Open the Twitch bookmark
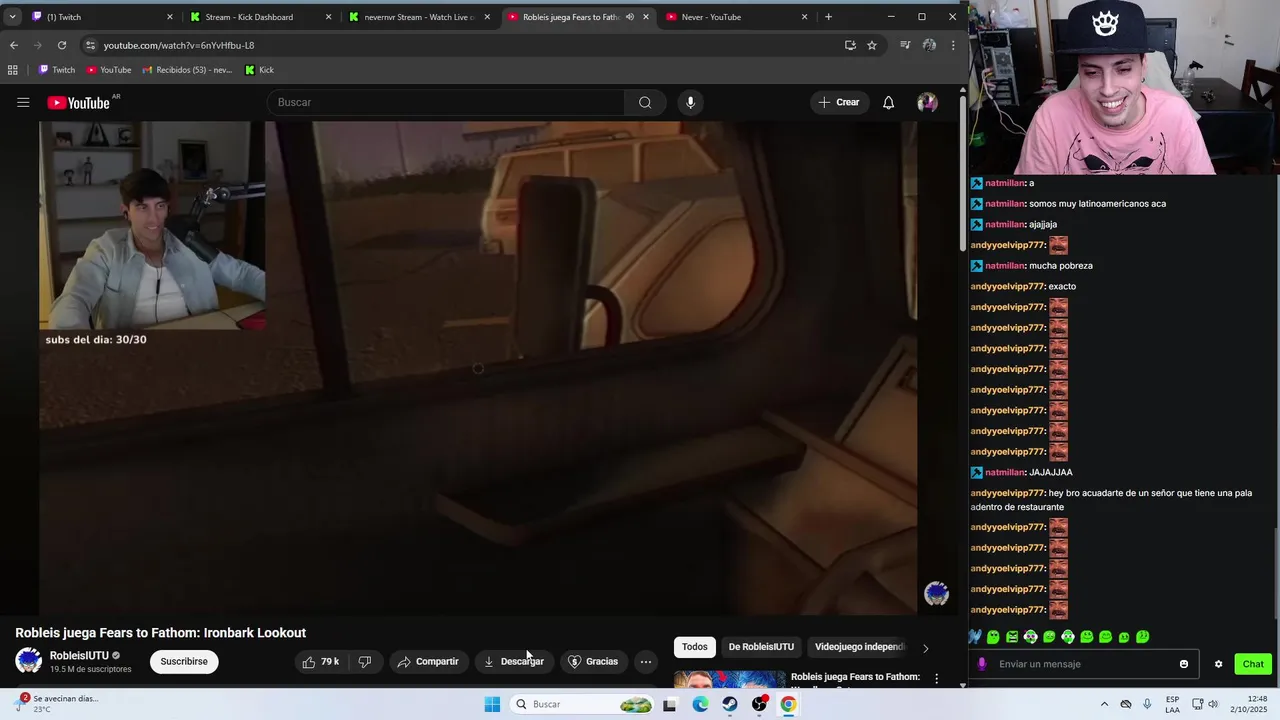This screenshot has height=720, width=1280. (56, 70)
